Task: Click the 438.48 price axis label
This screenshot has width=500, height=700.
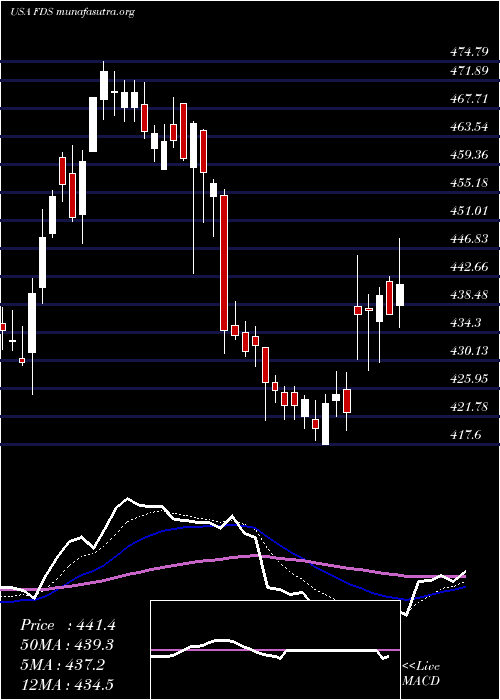Action: pos(469,295)
